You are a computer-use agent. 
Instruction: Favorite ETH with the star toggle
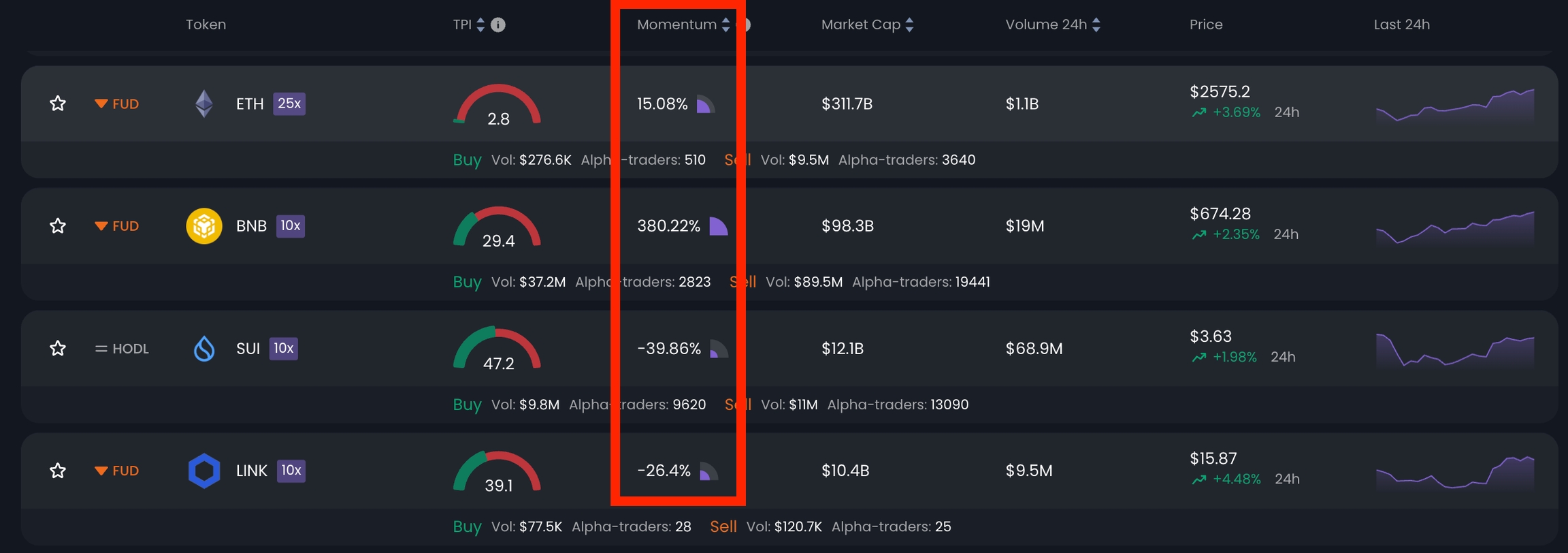[x=58, y=104]
